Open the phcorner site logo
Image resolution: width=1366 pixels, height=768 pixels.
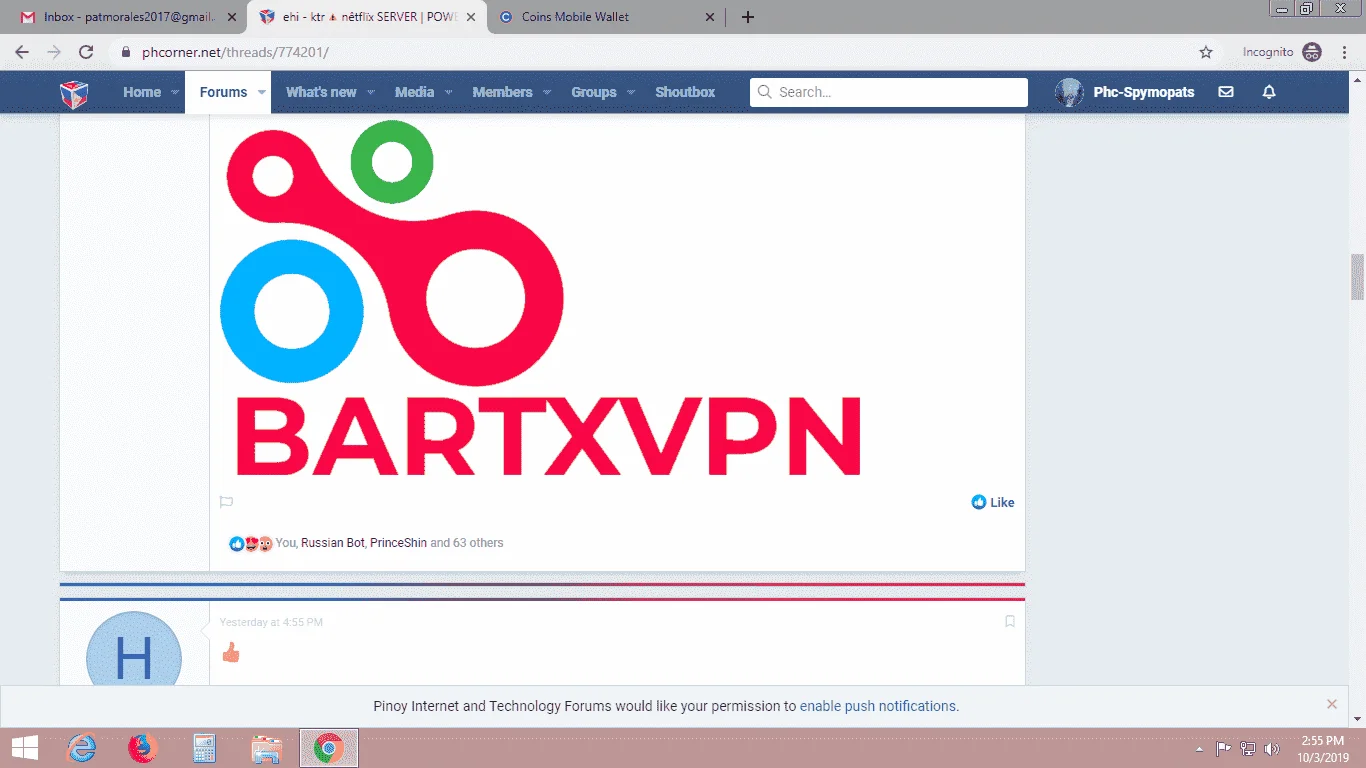click(74, 93)
